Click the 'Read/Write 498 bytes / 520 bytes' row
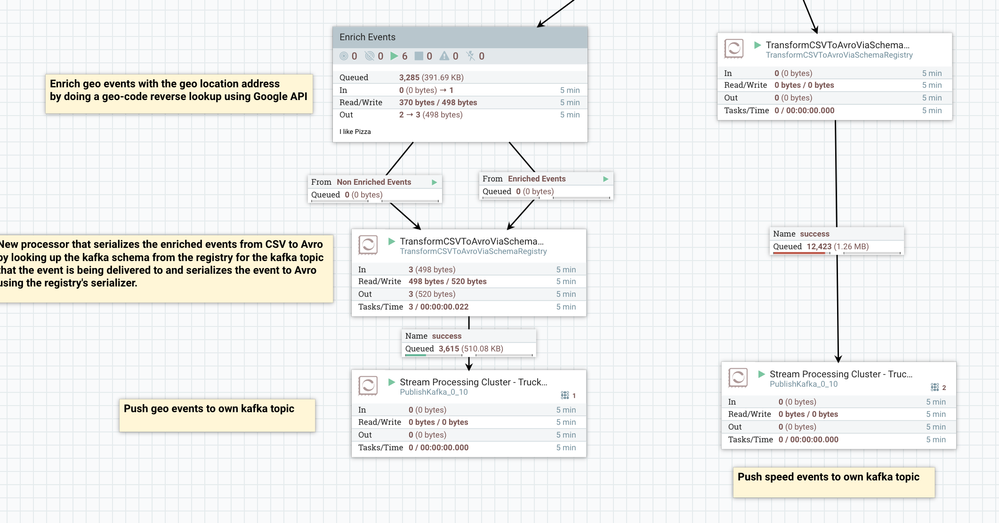999x523 pixels. (x=468, y=282)
